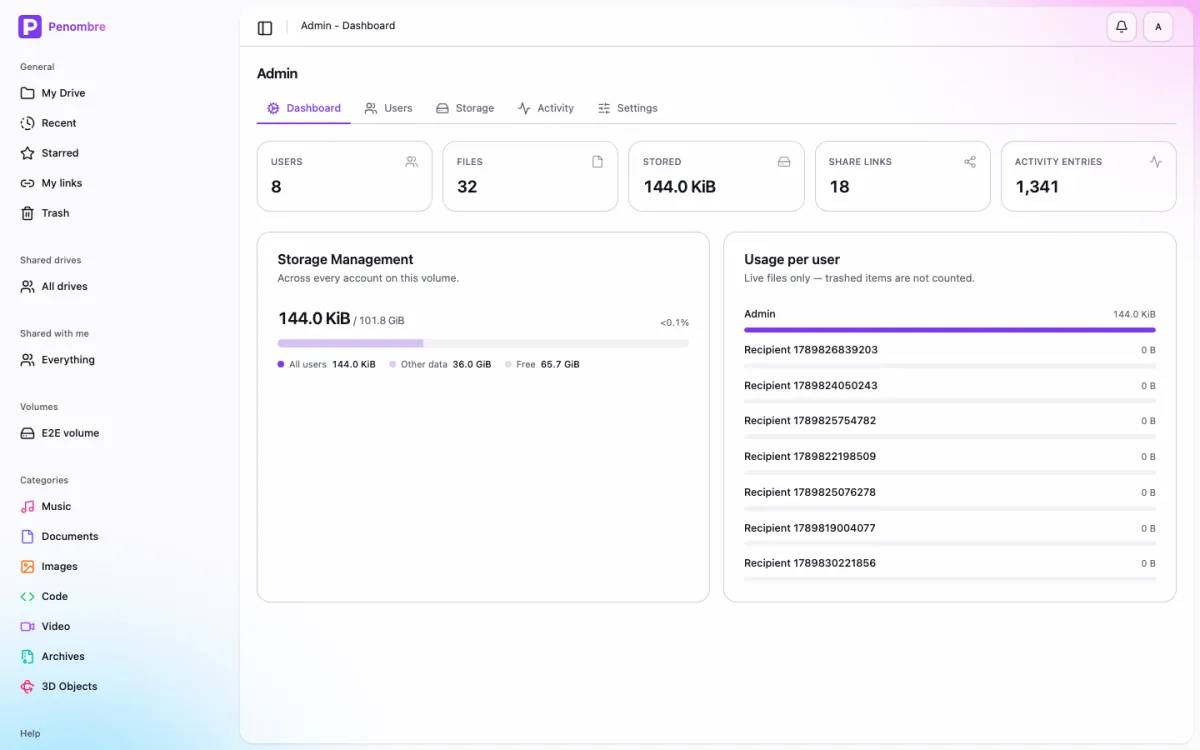Click the file icon in Files card
Image resolution: width=1200 pixels, height=750 pixels.
pos(597,161)
